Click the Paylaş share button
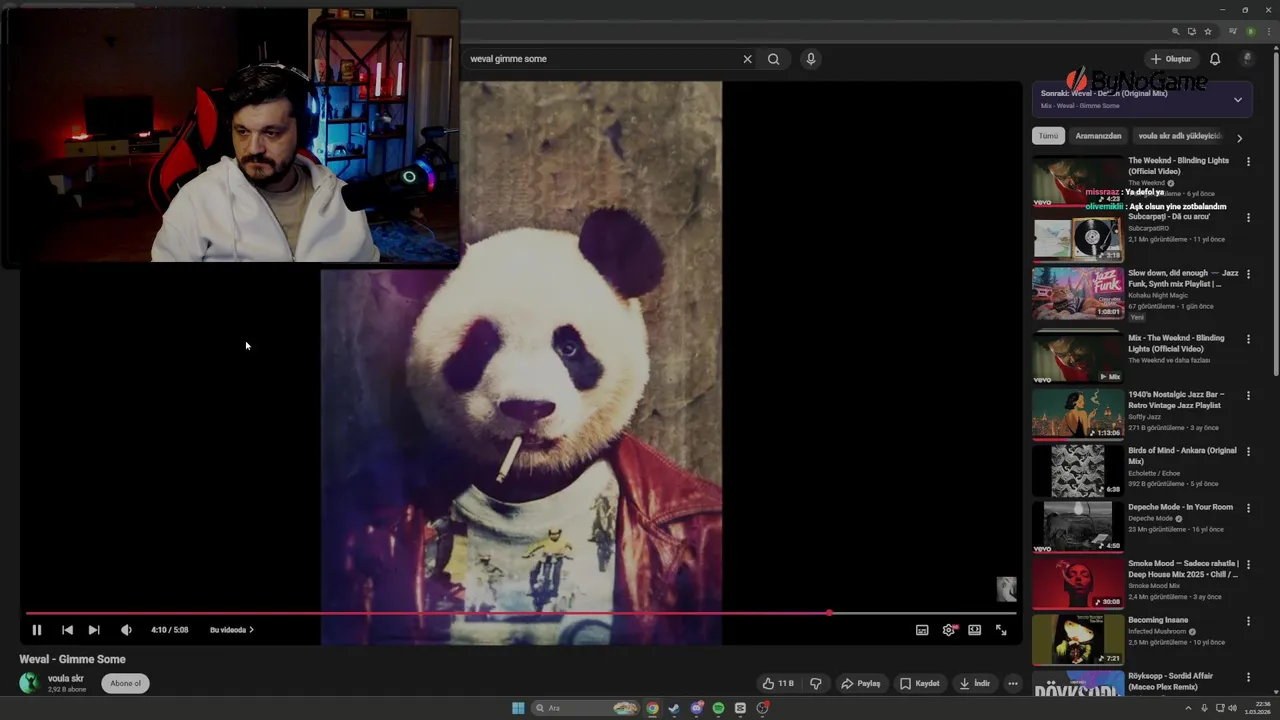 (861, 684)
